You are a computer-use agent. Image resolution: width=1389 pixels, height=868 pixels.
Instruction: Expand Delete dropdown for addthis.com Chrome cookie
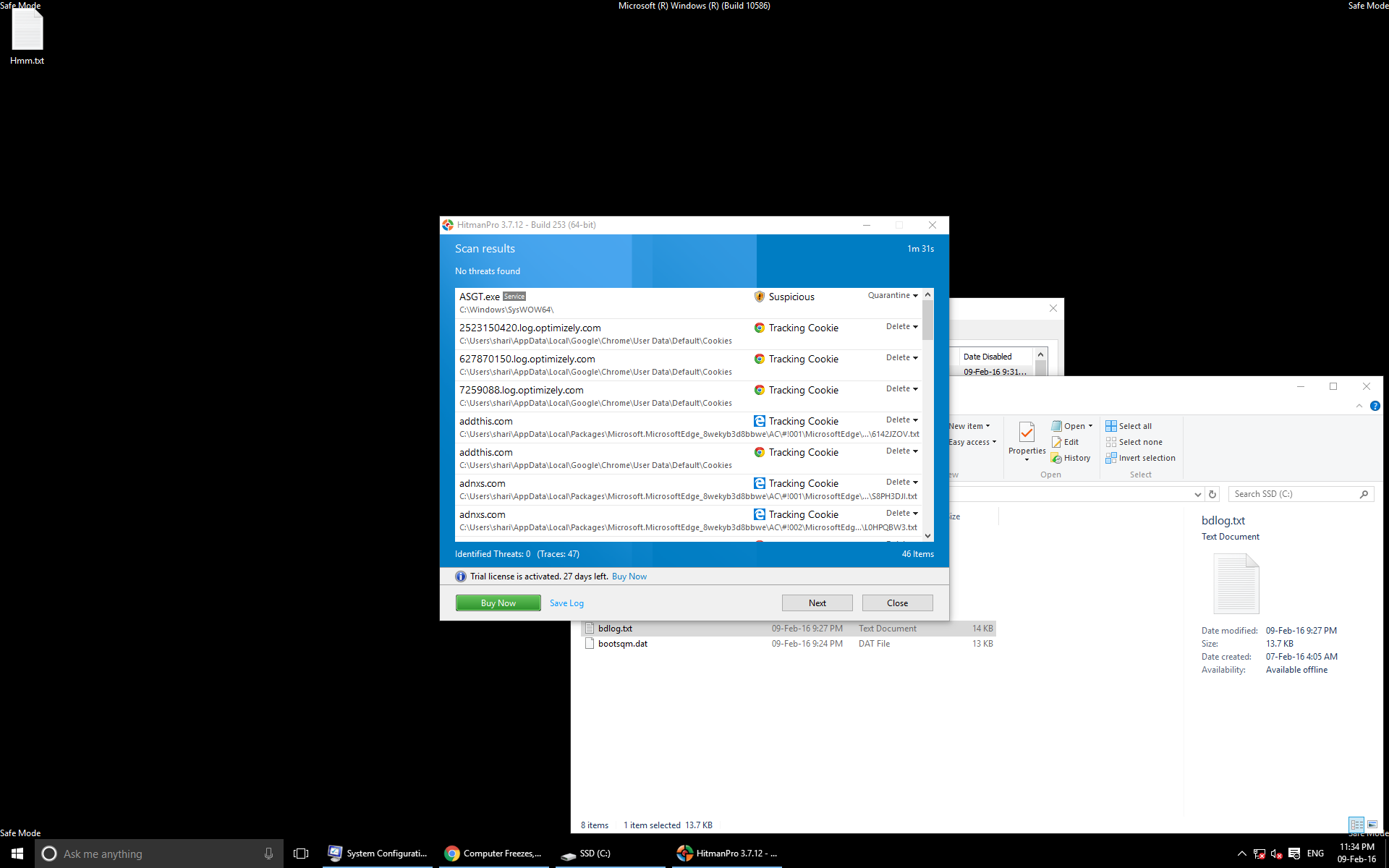[x=915, y=451]
